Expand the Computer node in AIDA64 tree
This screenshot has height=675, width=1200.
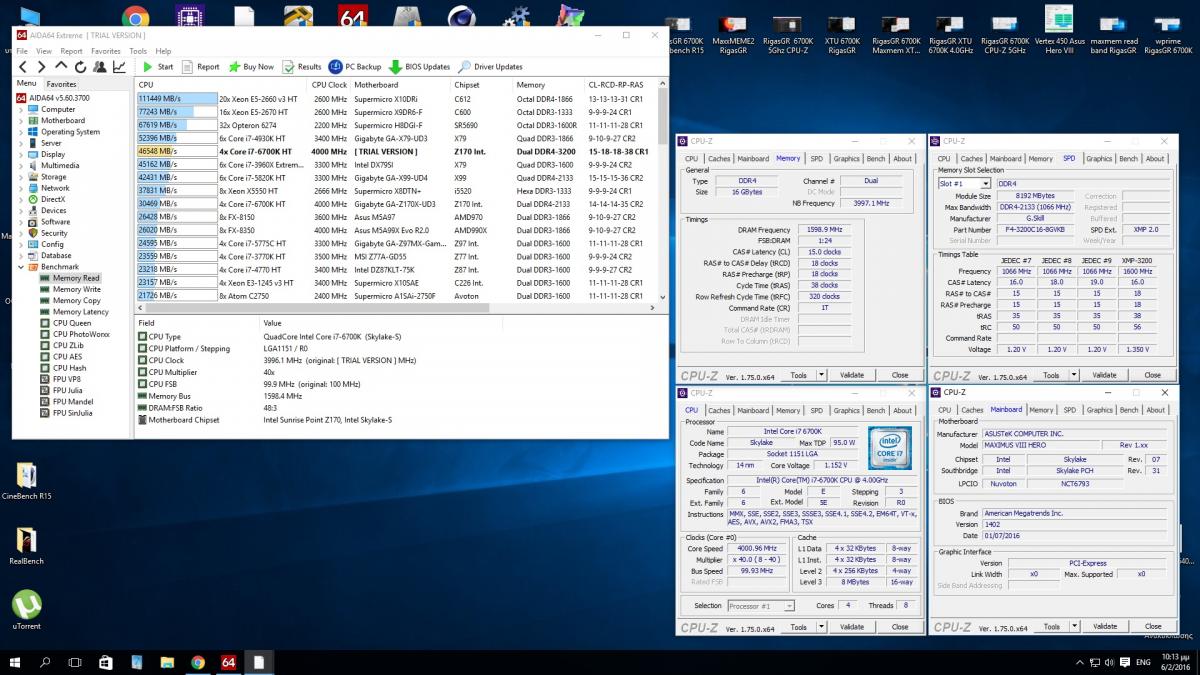point(20,109)
